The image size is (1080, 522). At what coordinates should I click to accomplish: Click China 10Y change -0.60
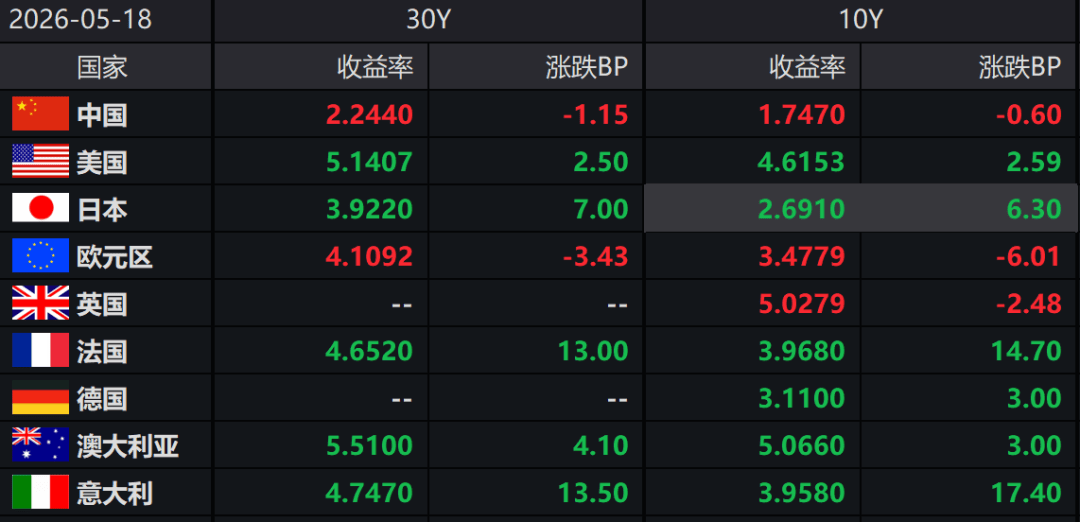click(x=1028, y=114)
